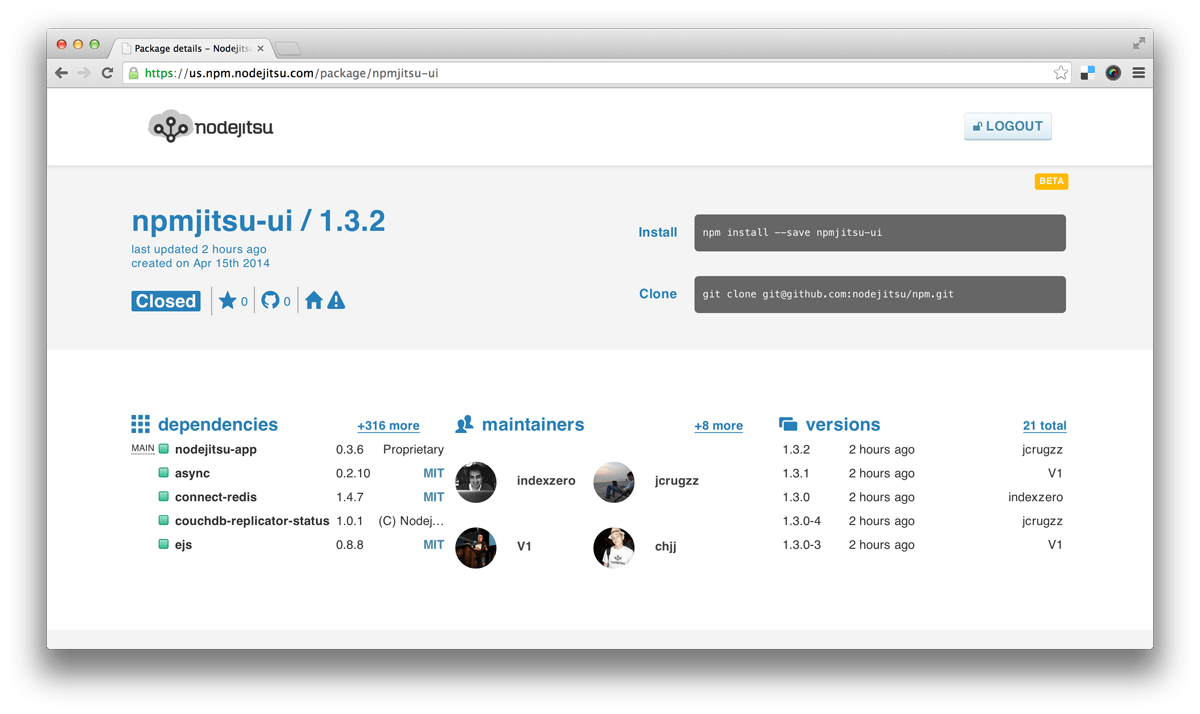The height and width of the screenshot is (714, 1200).
Task: Open chjj's avatar
Action: pyautogui.click(x=614, y=548)
